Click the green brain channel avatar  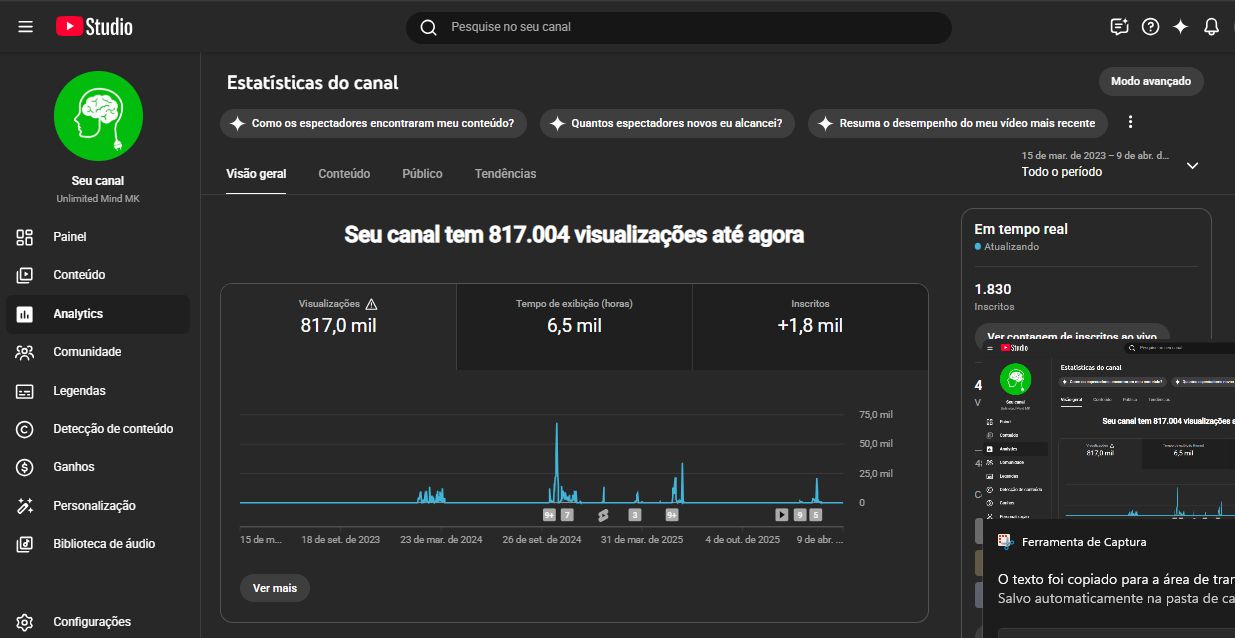98,115
